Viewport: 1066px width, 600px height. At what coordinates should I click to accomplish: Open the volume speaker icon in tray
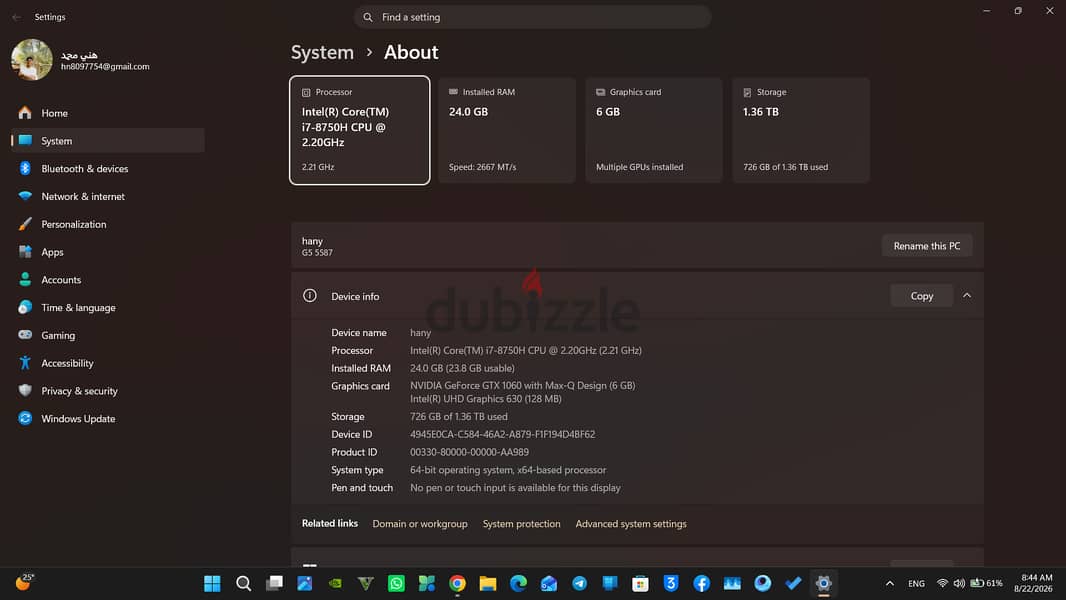click(x=959, y=583)
